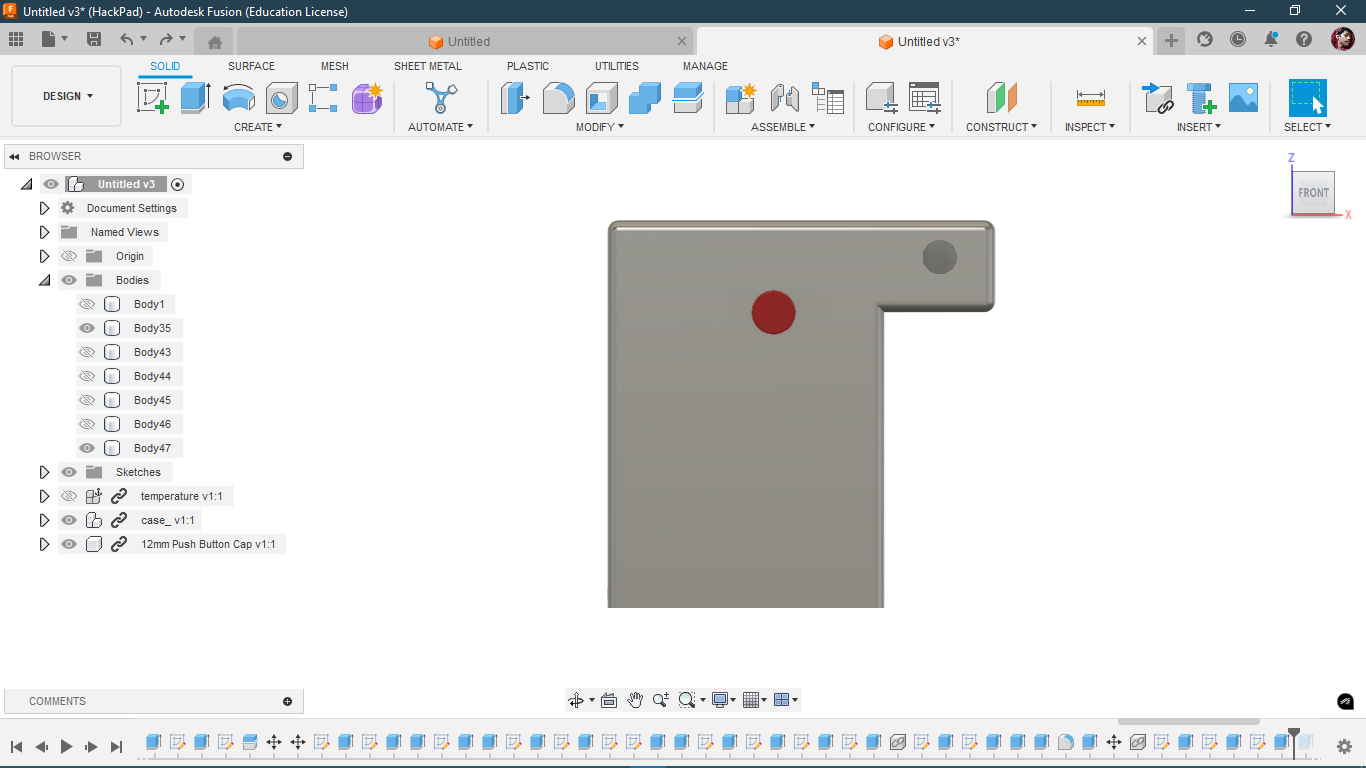
Task: Click the Joint tool in Assemble
Action: [785, 98]
